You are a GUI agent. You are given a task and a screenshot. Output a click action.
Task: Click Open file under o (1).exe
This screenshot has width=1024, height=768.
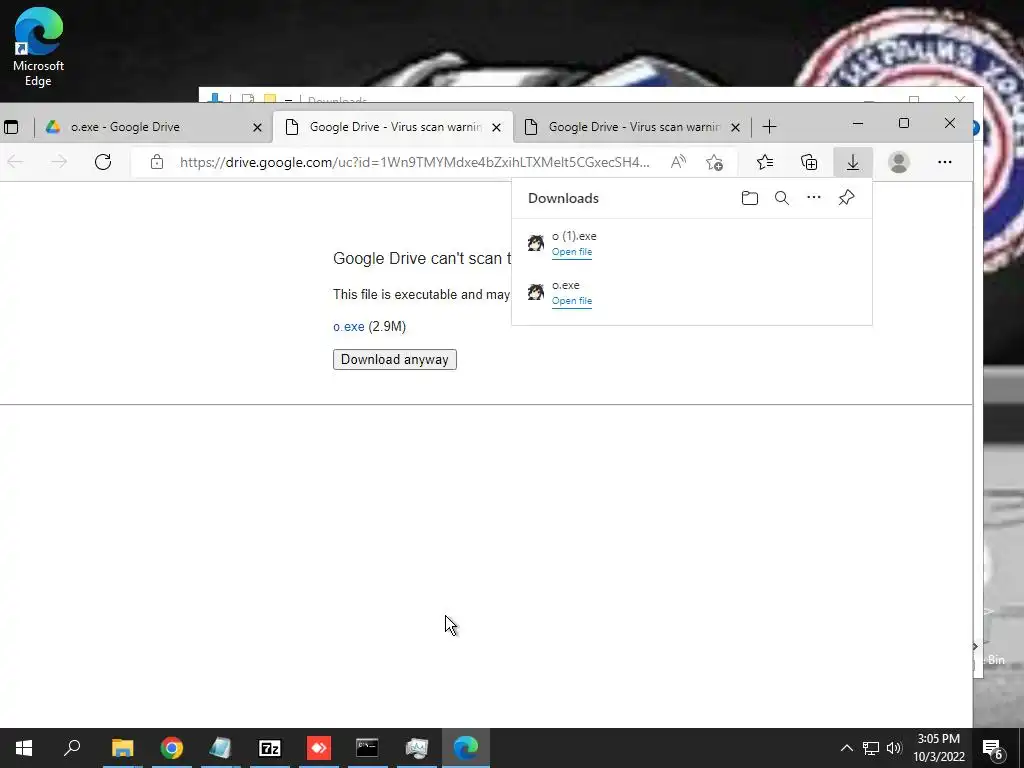click(571, 252)
